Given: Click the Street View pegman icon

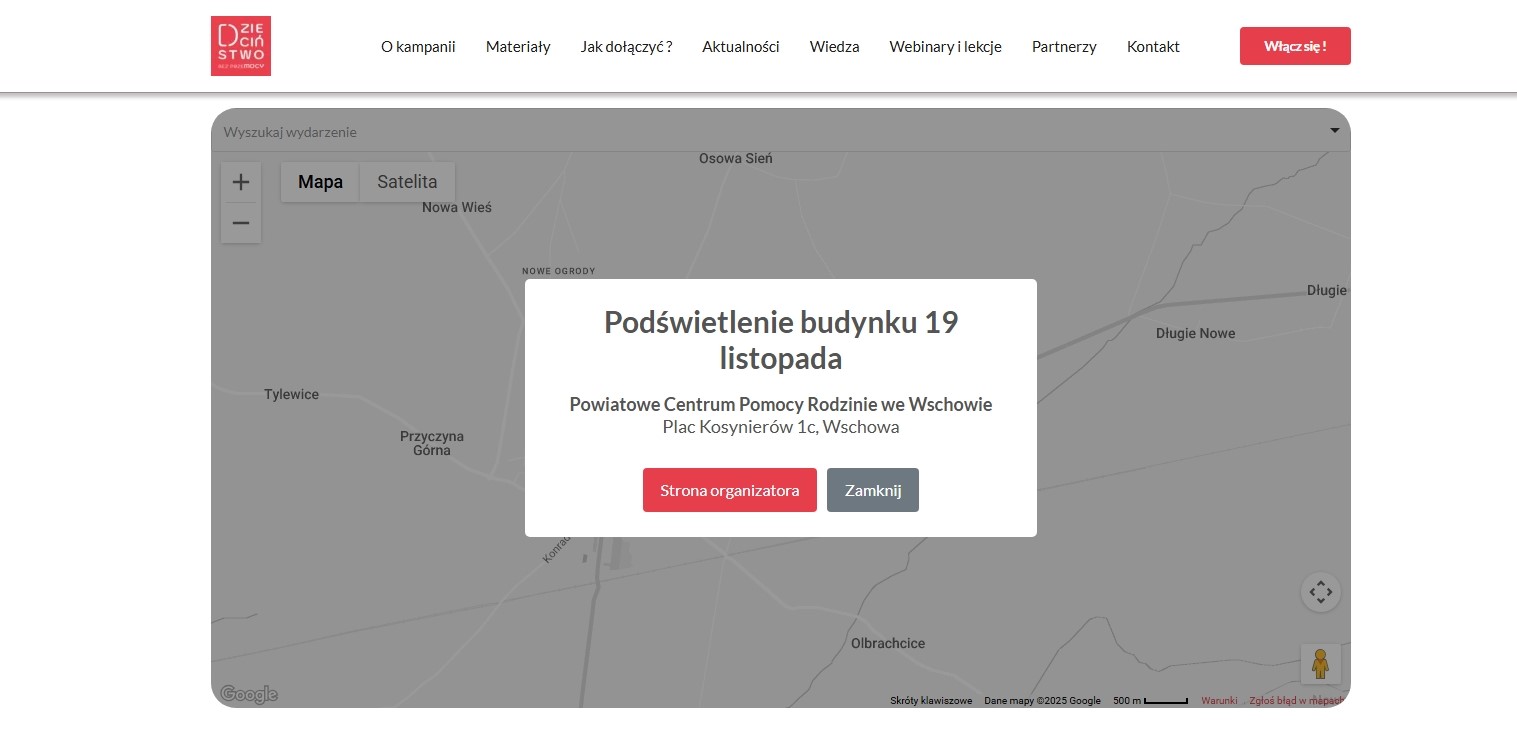Looking at the screenshot, I should click(x=1320, y=664).
